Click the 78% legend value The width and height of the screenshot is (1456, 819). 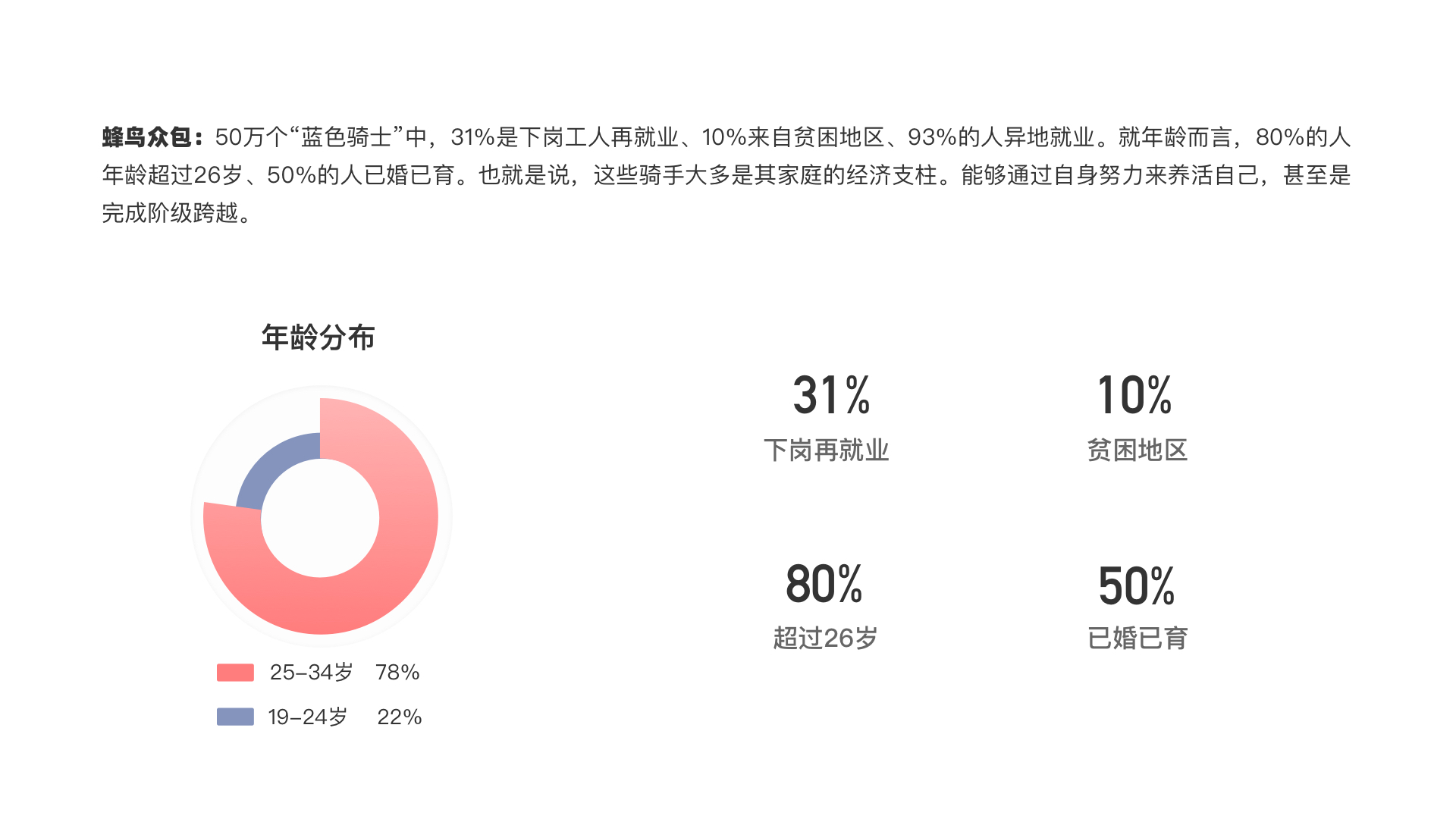(397, 673)
